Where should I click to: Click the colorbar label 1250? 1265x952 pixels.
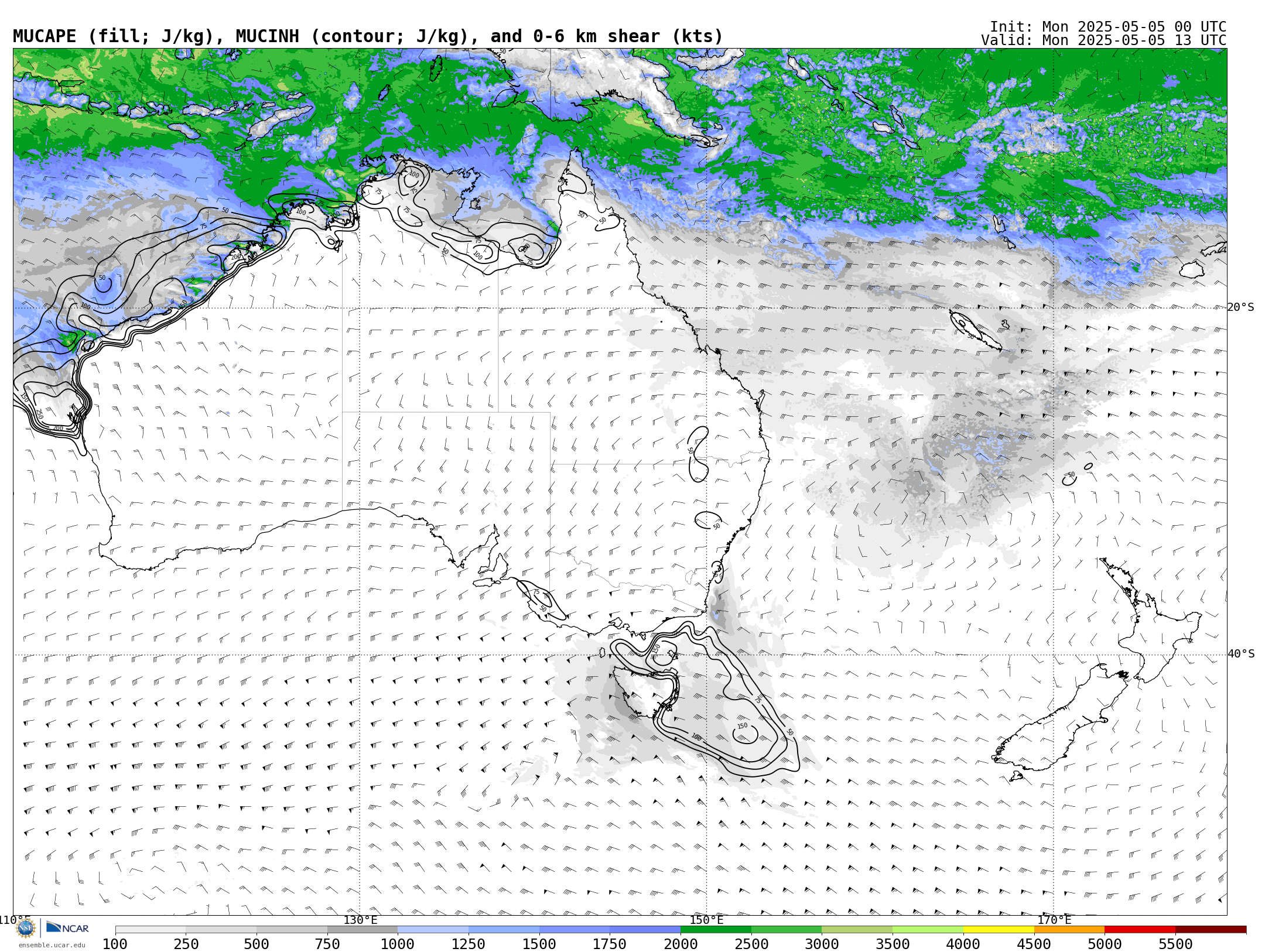click(469, 944)
